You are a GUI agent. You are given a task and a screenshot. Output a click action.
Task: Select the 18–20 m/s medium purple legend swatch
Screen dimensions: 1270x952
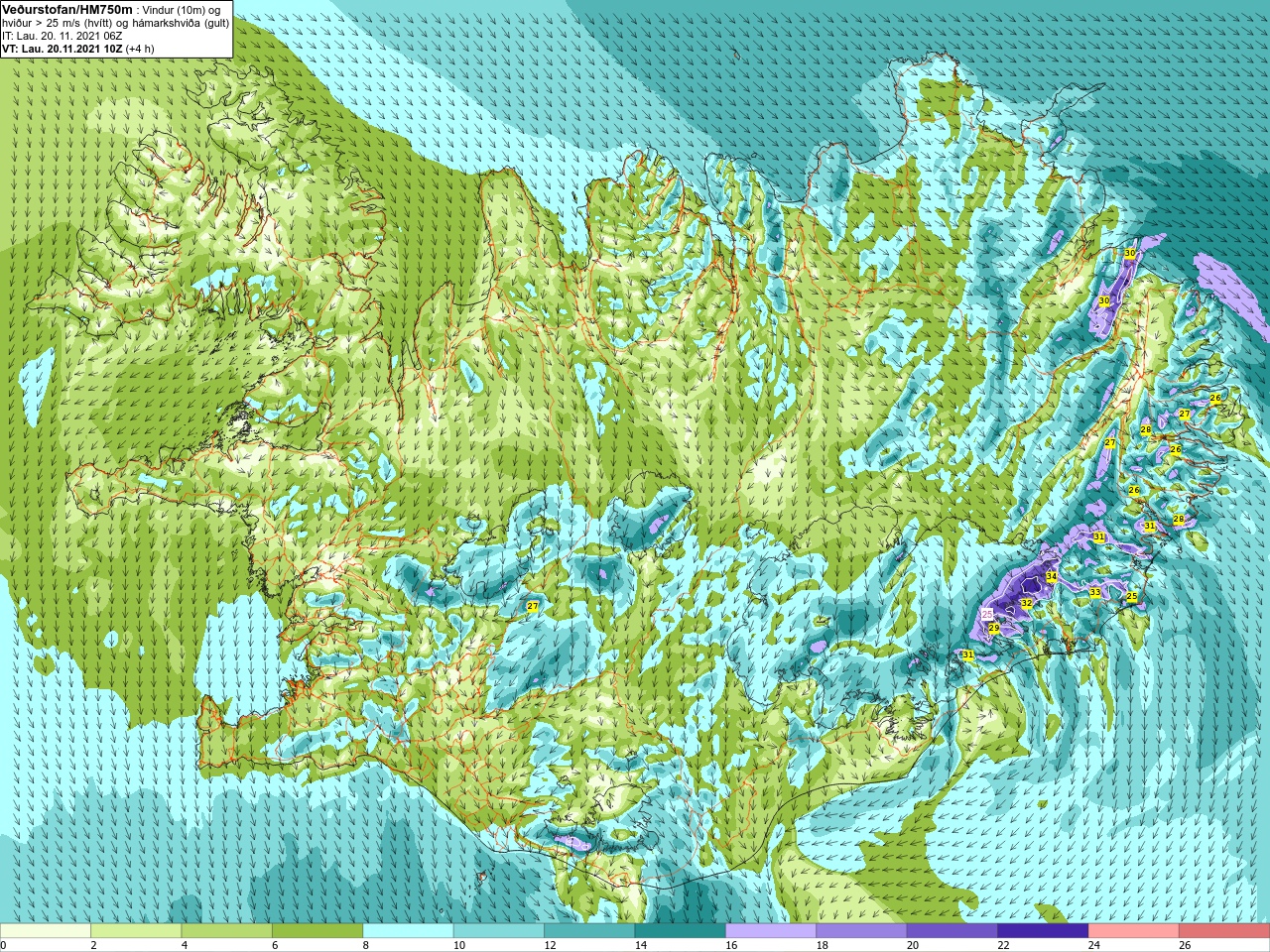click(x=862, y=931)
